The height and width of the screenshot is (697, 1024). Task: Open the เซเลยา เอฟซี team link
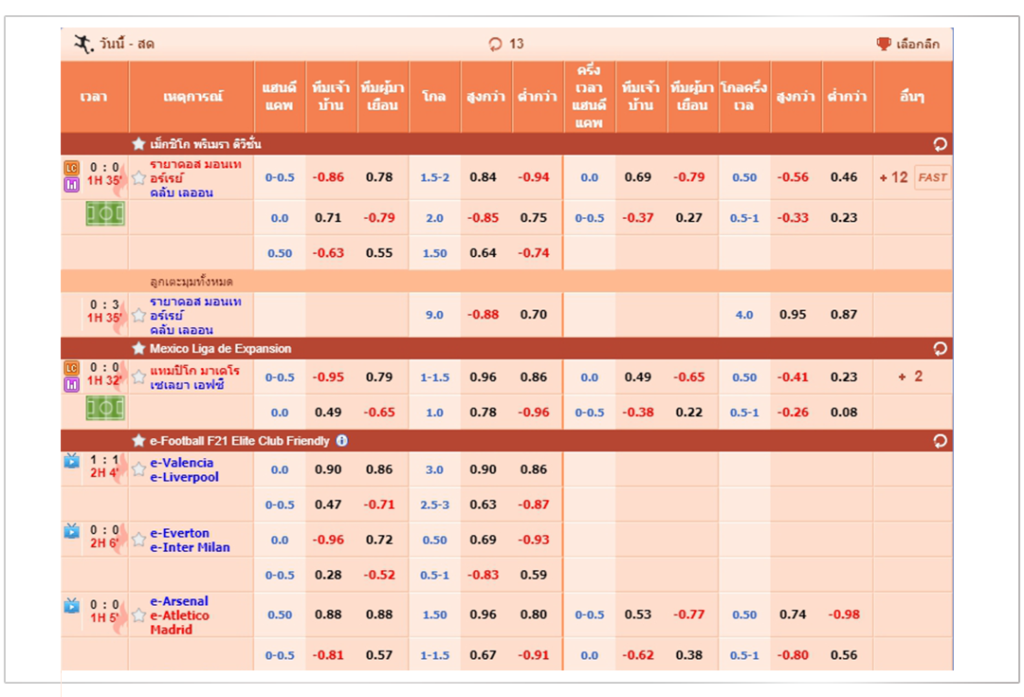187,385
